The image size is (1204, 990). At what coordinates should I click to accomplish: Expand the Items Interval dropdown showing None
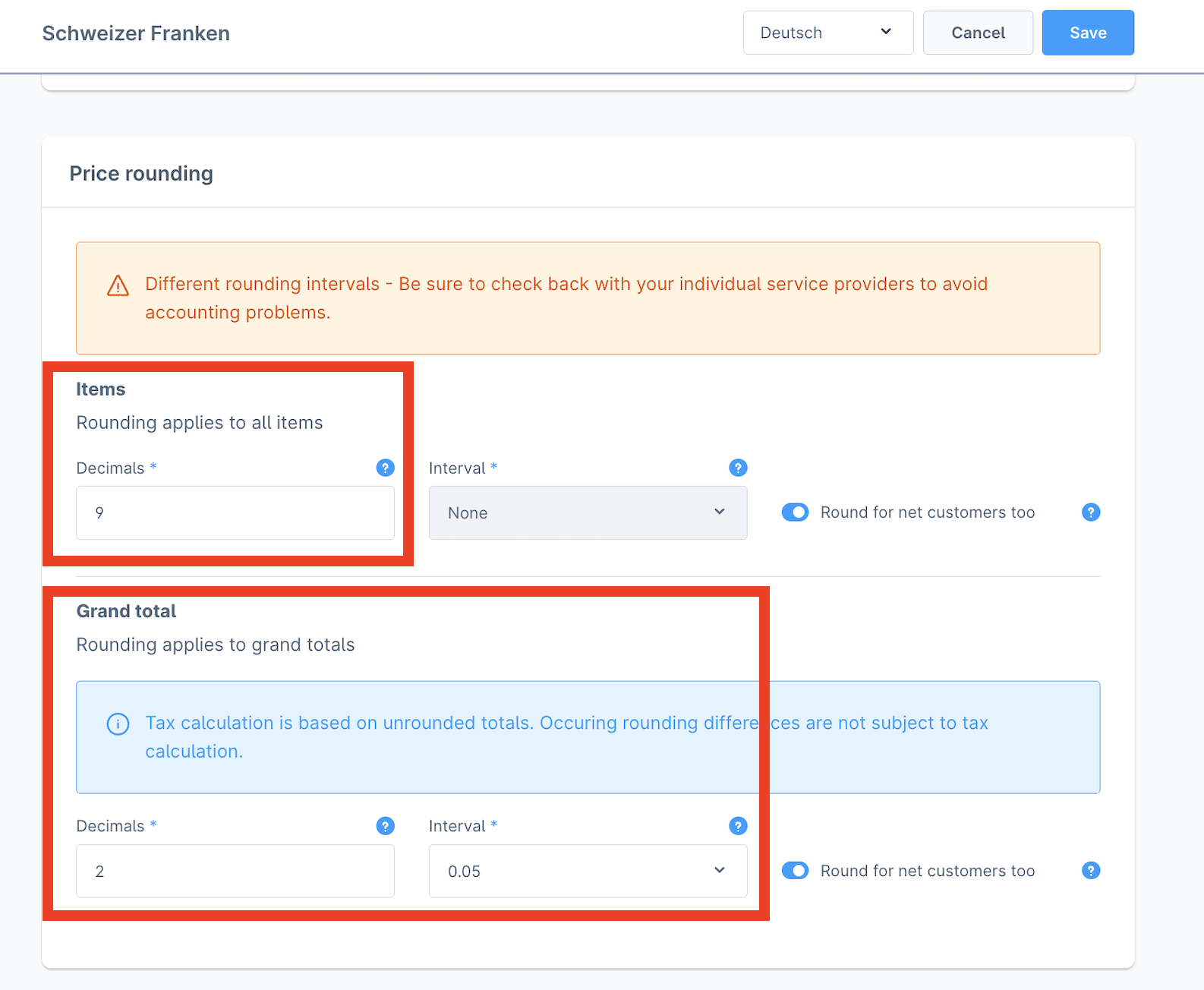(x=588, y=513)
